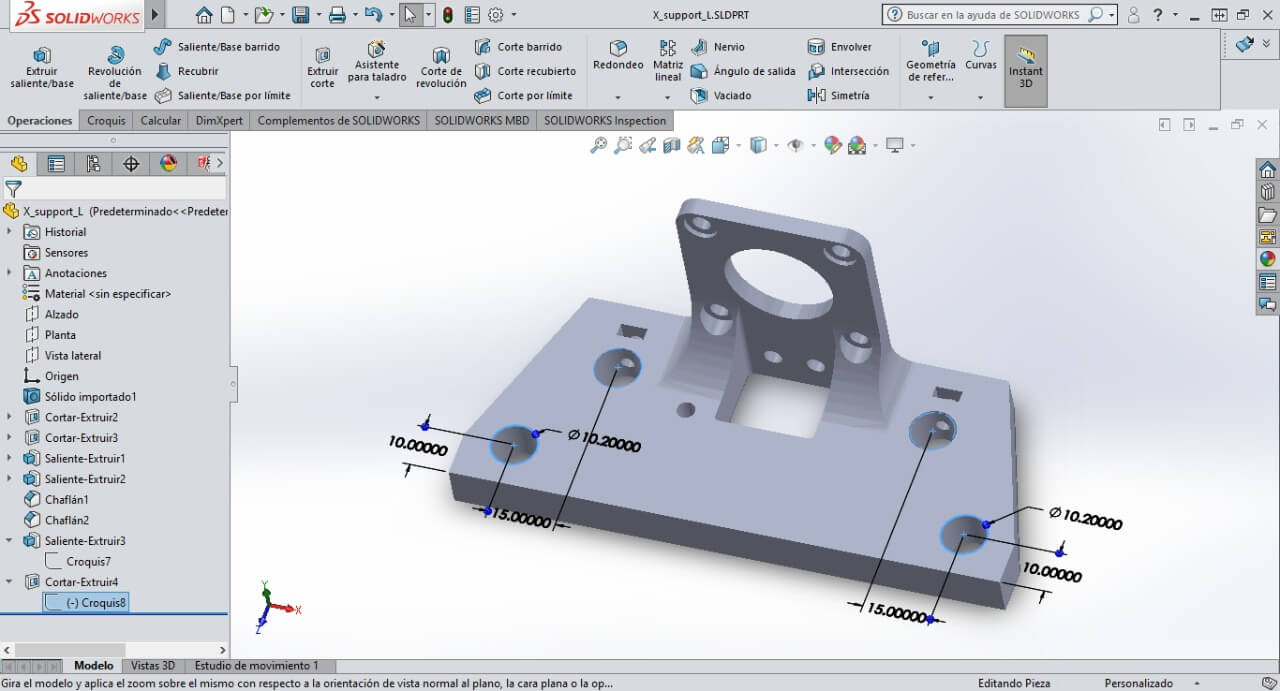The height and width of the screenshot is (691, 1280).
Task: Select Extruir saliente/base tool
Action: [x=42, y=68]
